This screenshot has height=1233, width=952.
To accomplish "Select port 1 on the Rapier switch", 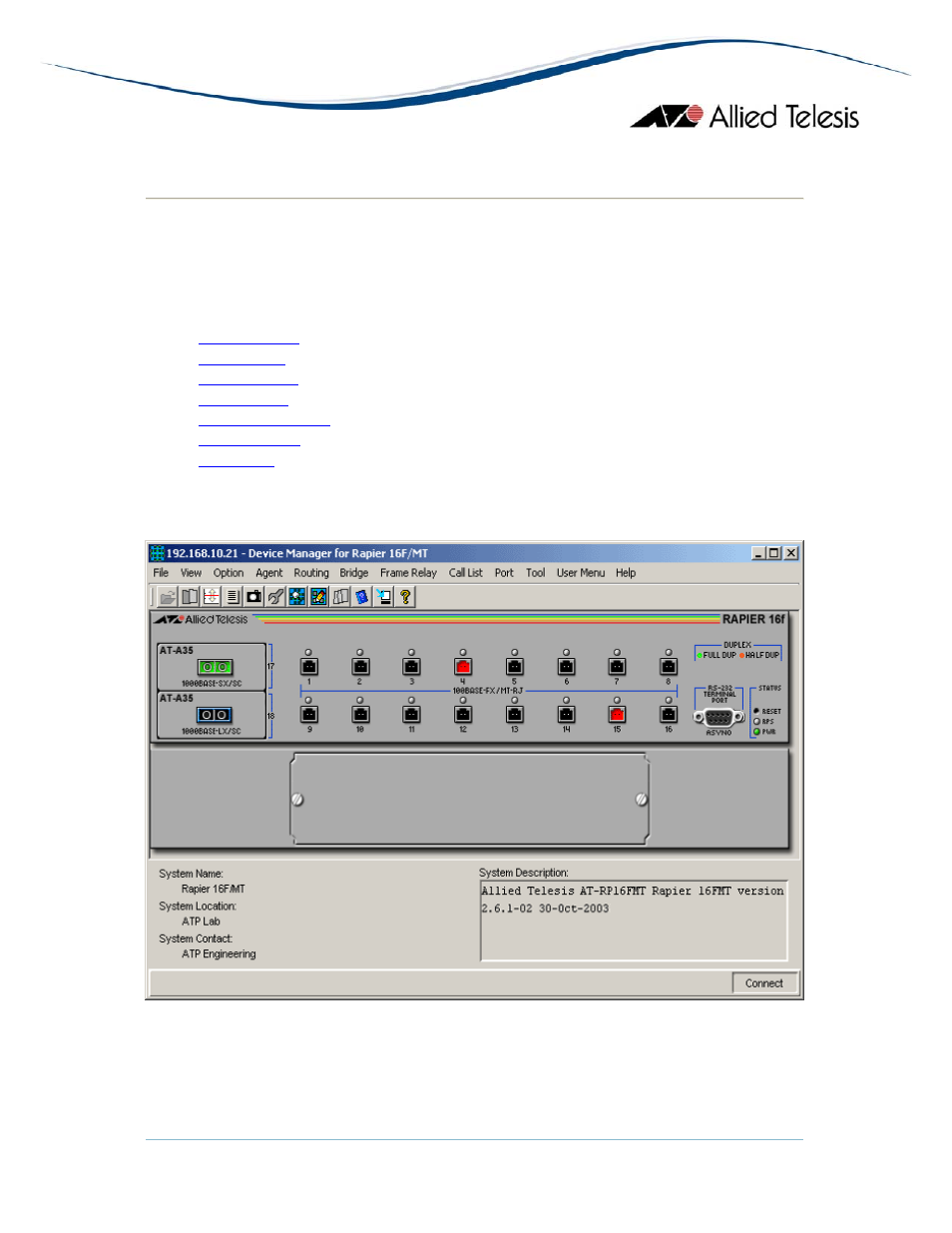I will 309,666.
